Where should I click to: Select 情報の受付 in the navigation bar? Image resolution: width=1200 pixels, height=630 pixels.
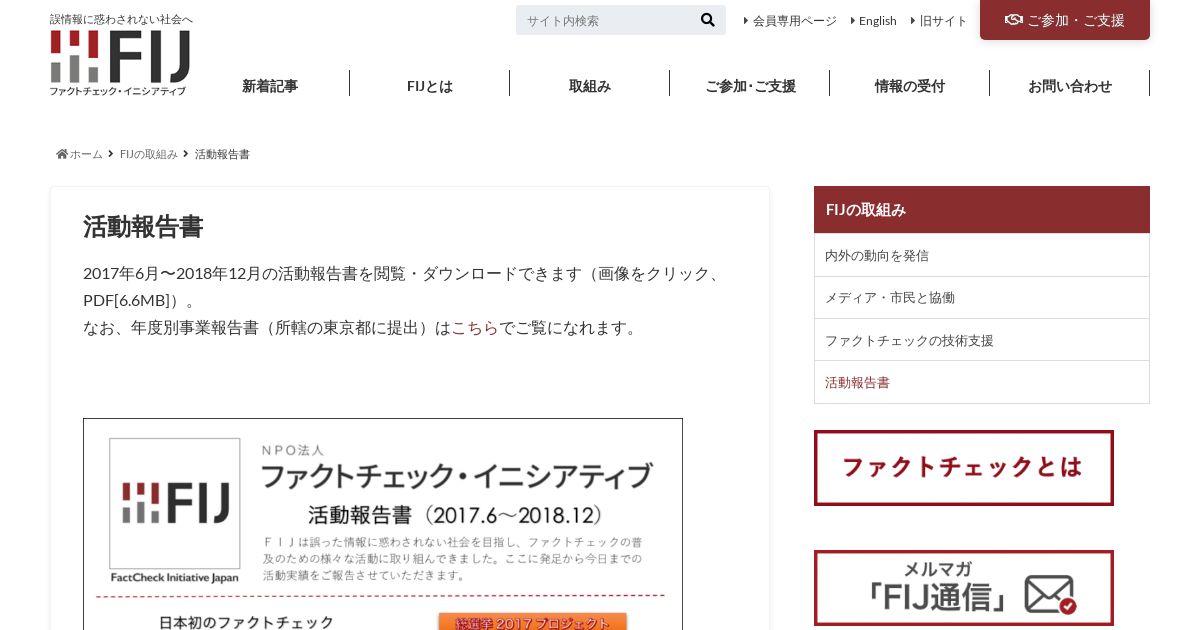click(910, 86)
